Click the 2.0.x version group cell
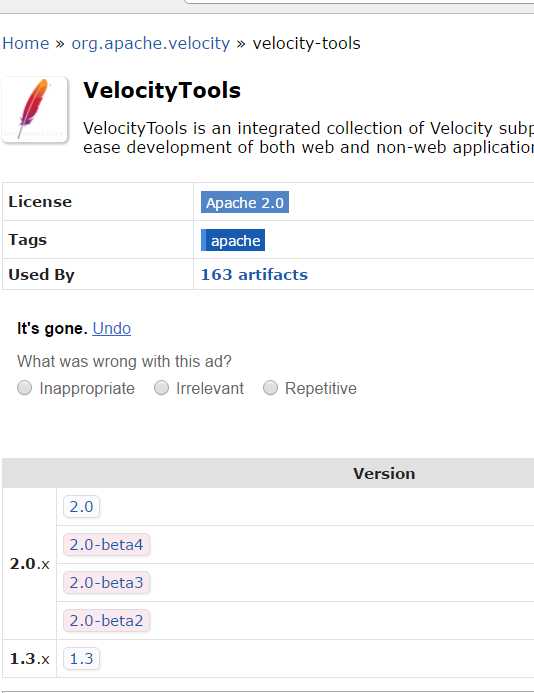Viewport: 534px width, 693px height. point(30,564)
